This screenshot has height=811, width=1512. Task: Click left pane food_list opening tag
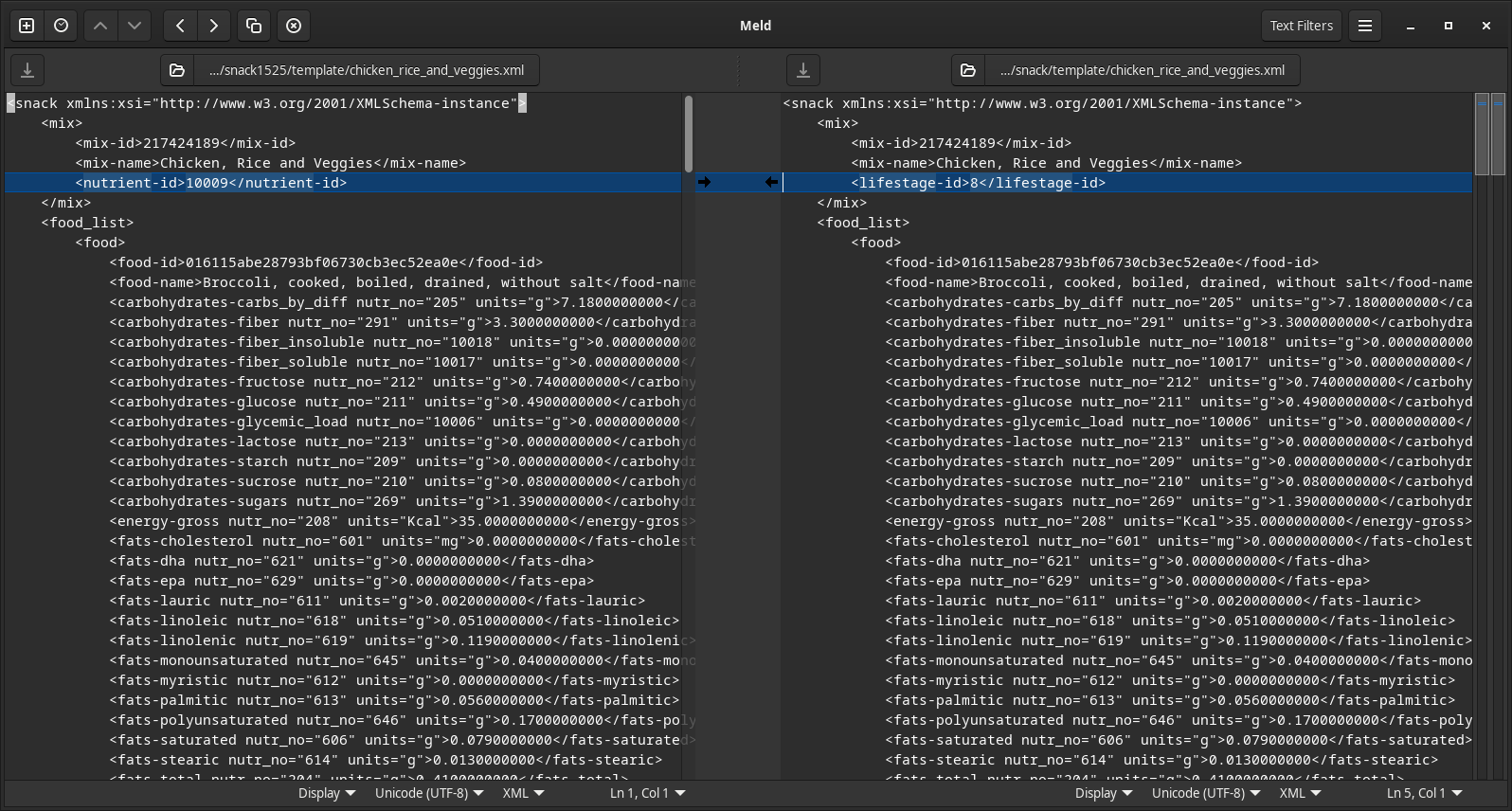[87, 223]
